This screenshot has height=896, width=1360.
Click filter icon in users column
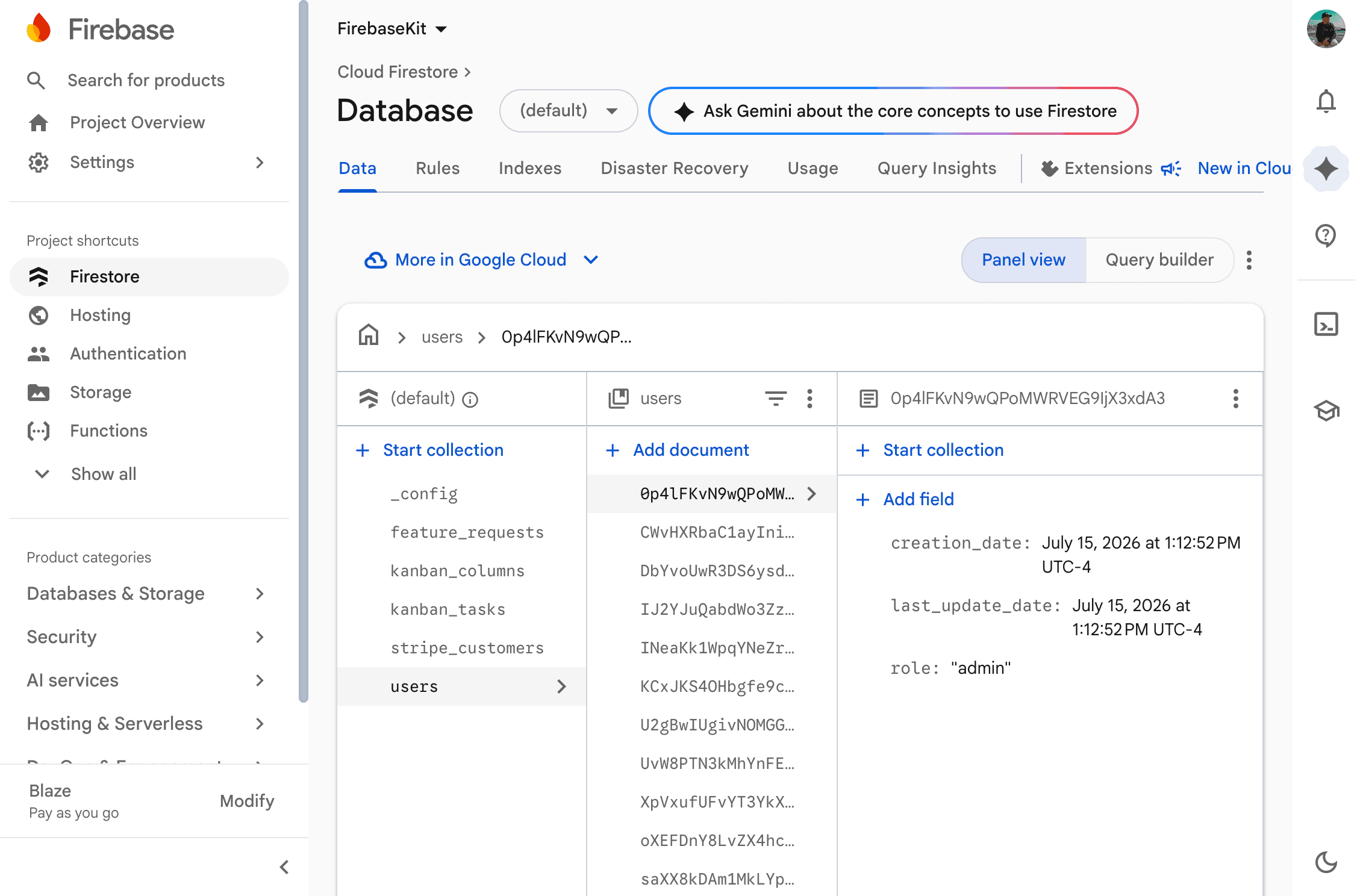[776, 398]
